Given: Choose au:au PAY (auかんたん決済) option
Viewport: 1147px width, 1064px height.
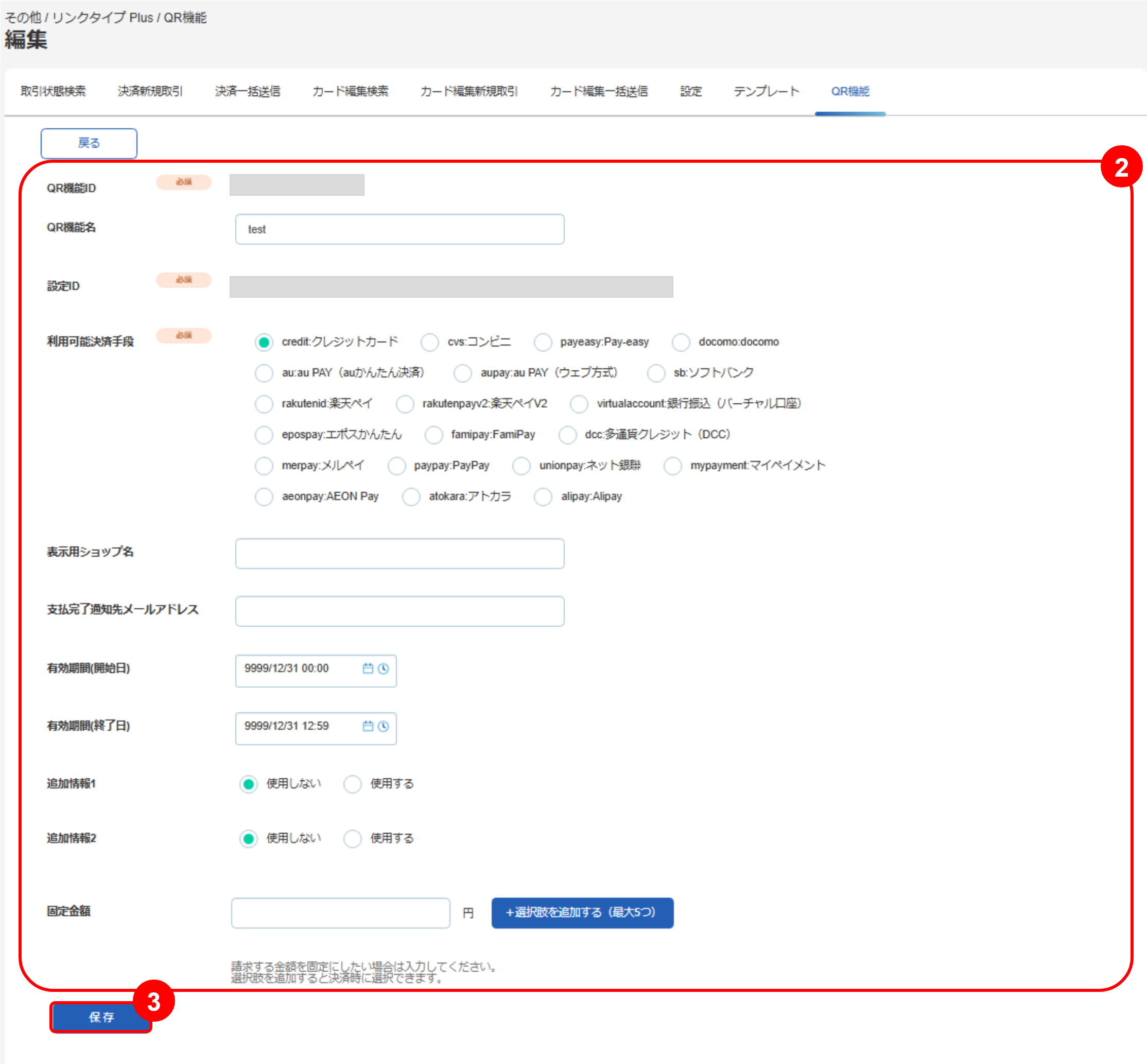Looking at the screenshot, I should 264,373.
